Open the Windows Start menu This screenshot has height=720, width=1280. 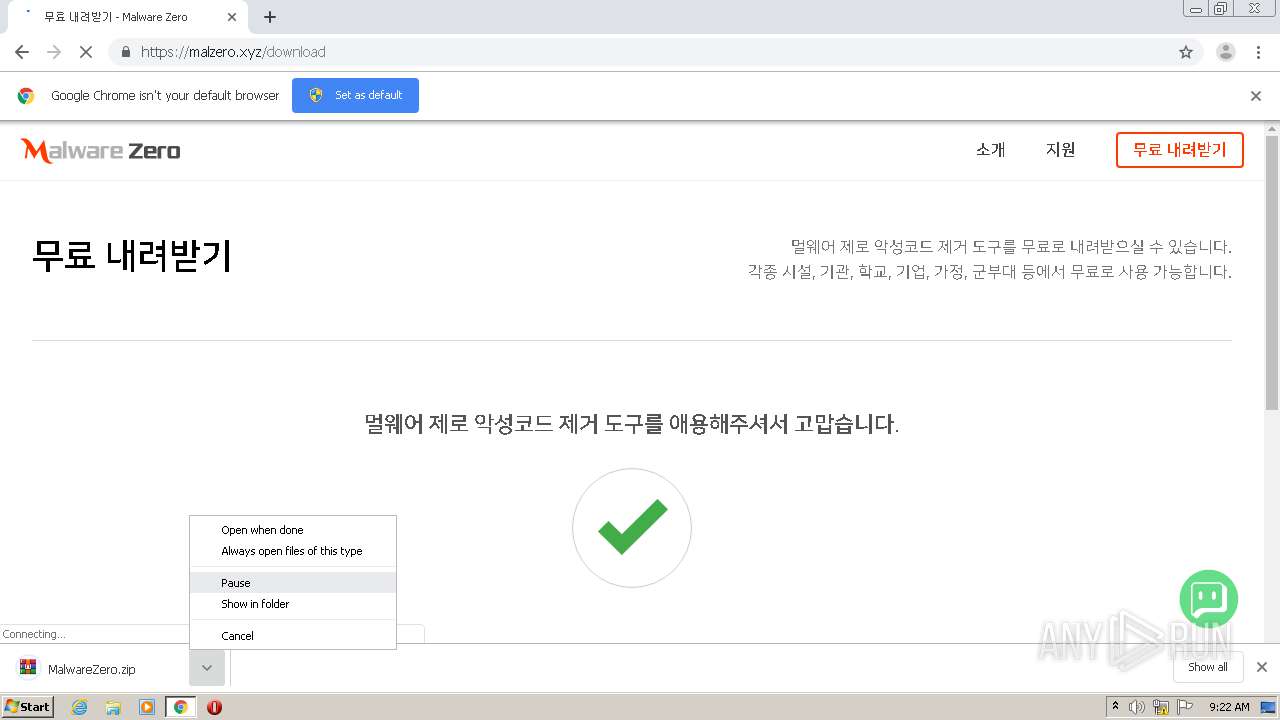click(x=28, y=706)
